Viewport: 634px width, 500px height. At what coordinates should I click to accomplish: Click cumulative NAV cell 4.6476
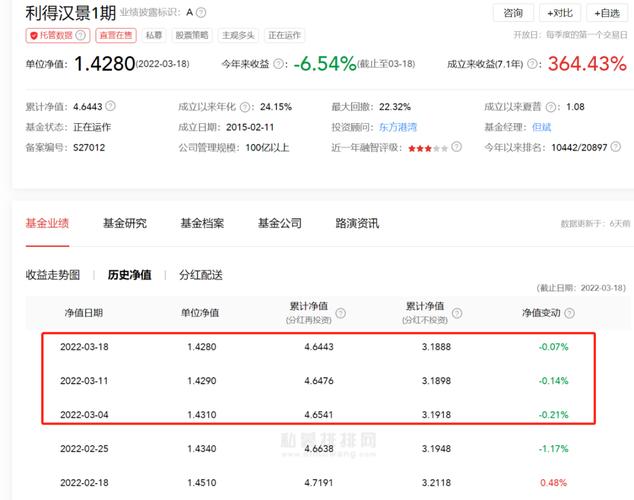(x=319, y=381)
